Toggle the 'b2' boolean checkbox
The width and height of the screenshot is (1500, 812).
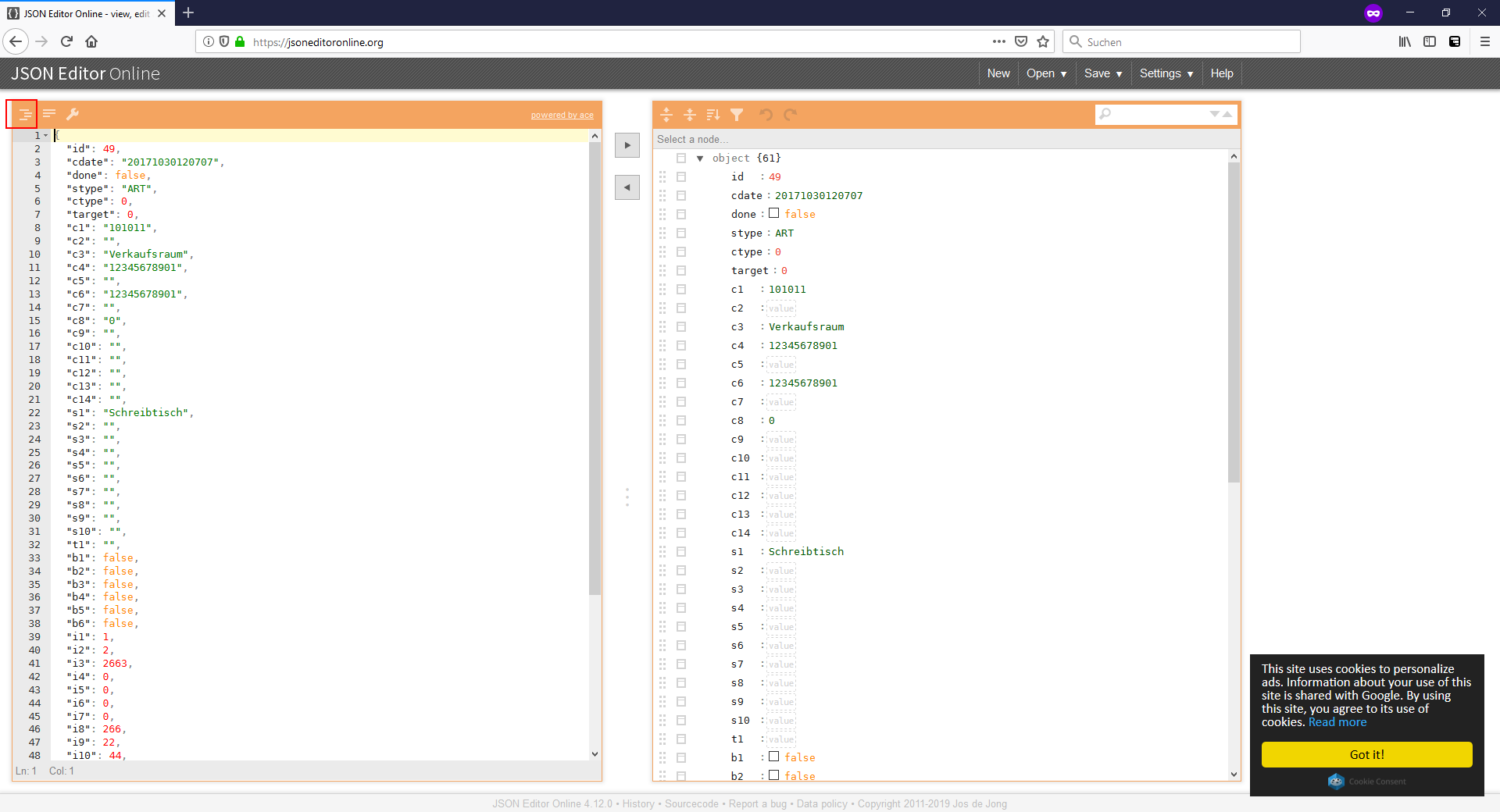(x=773, y=775)
